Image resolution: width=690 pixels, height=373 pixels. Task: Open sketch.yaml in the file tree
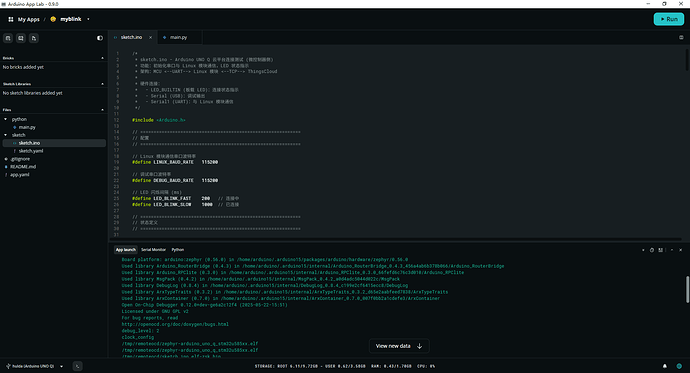pyautogui.click(x=31, y=151)
